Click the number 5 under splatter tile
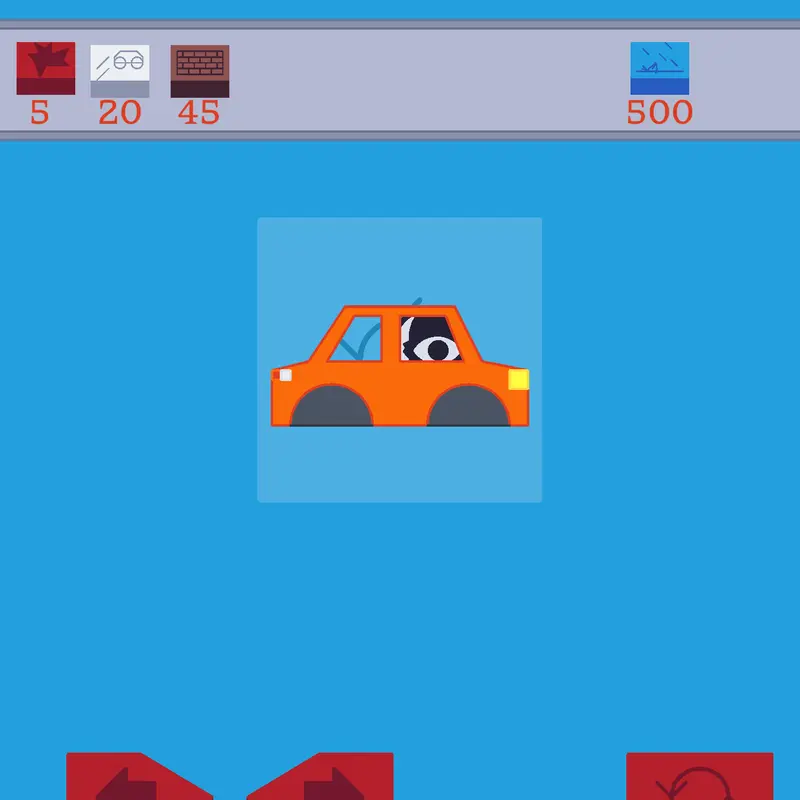 (40, 112)
